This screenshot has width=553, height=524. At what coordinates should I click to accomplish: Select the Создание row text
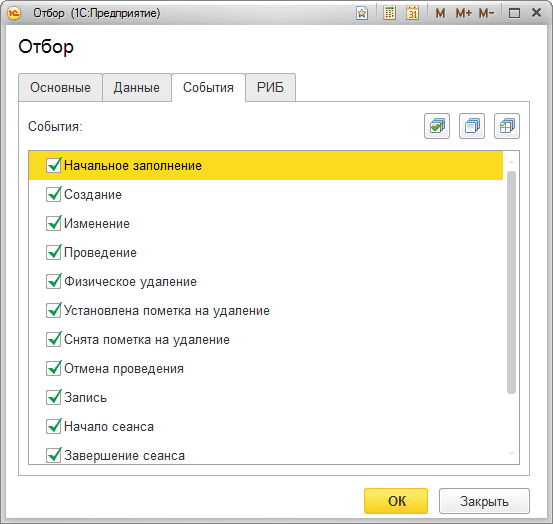tap(93, 194)
